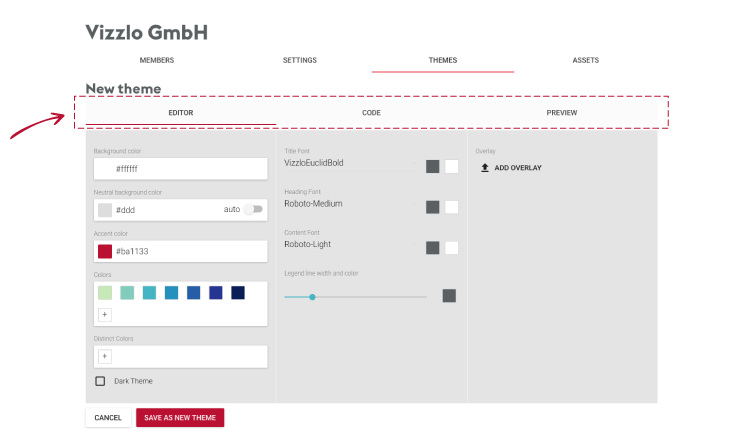Pick the Title Font dark grey swatch
The image size is (740, 442).
(433, 167)
